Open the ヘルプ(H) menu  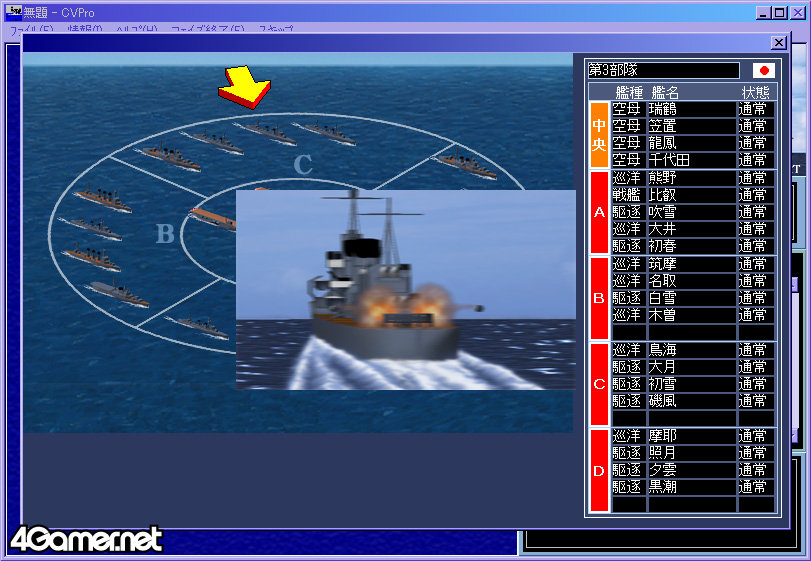(137, 29)
